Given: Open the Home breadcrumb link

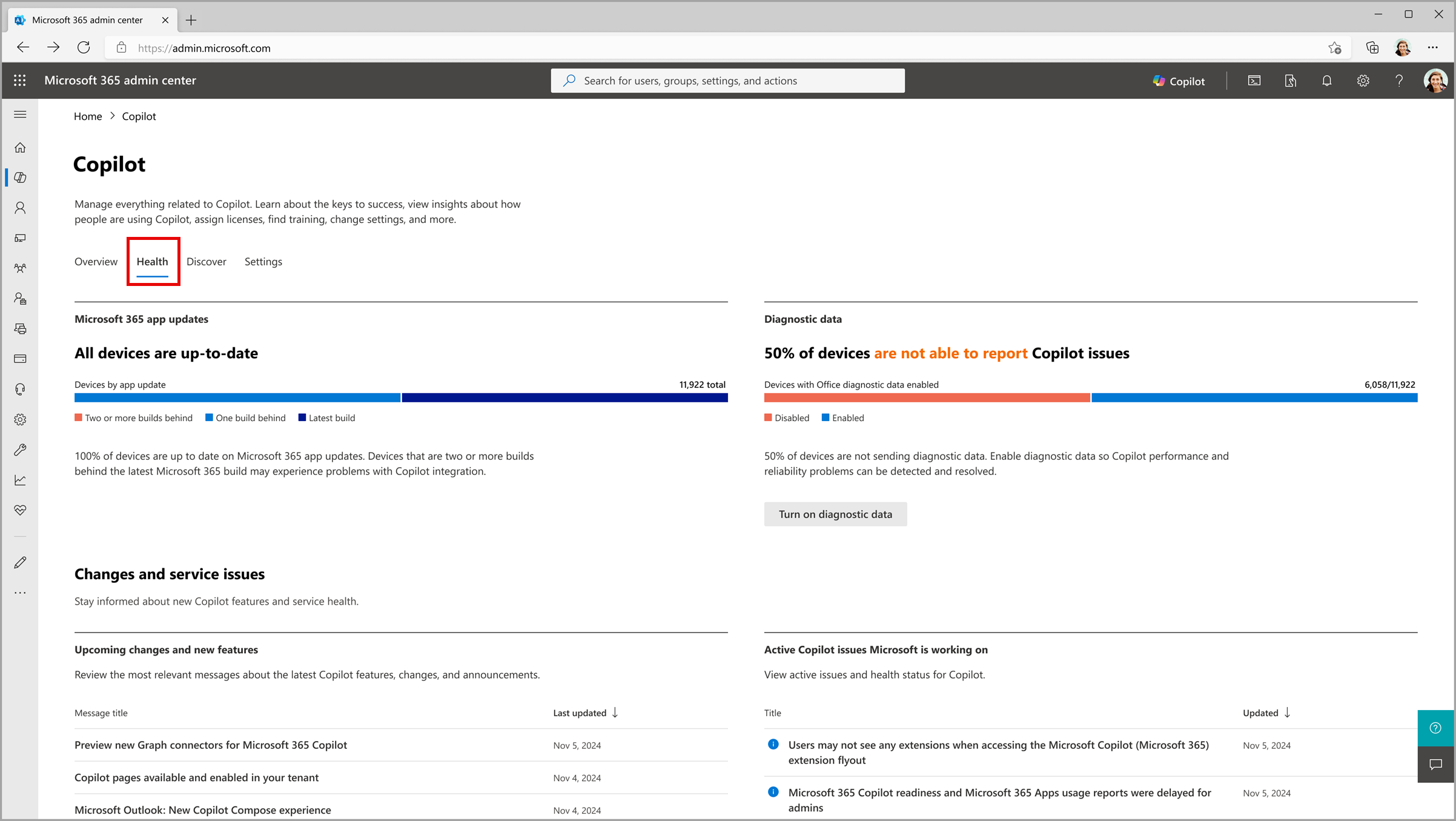Looking at the screenshot, I should 87,116.
